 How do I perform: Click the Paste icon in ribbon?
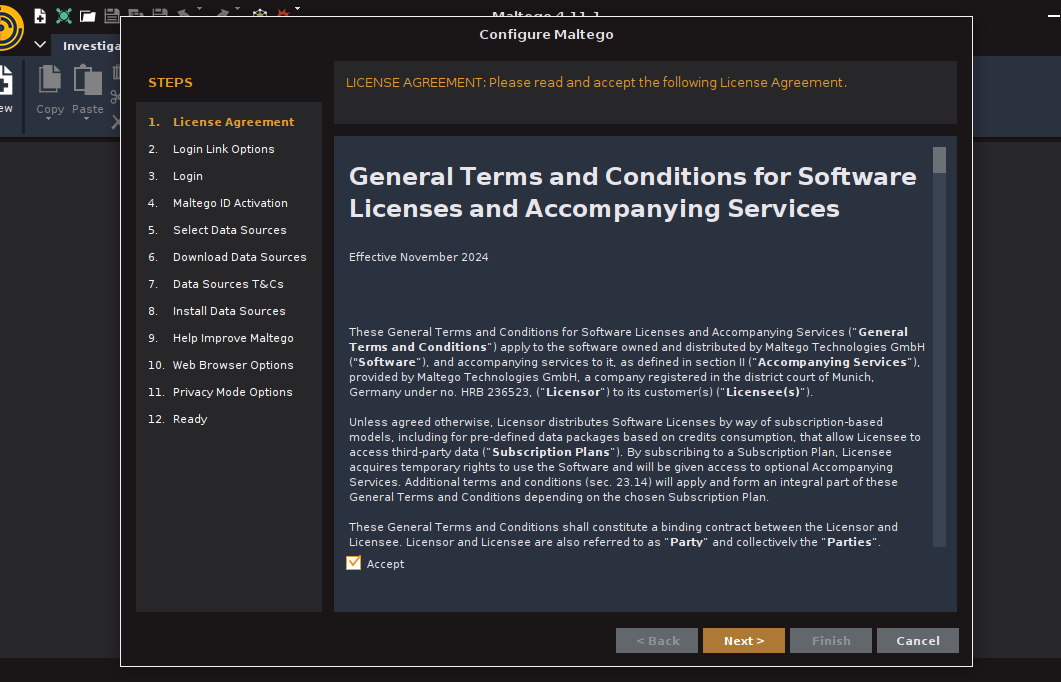87,80
